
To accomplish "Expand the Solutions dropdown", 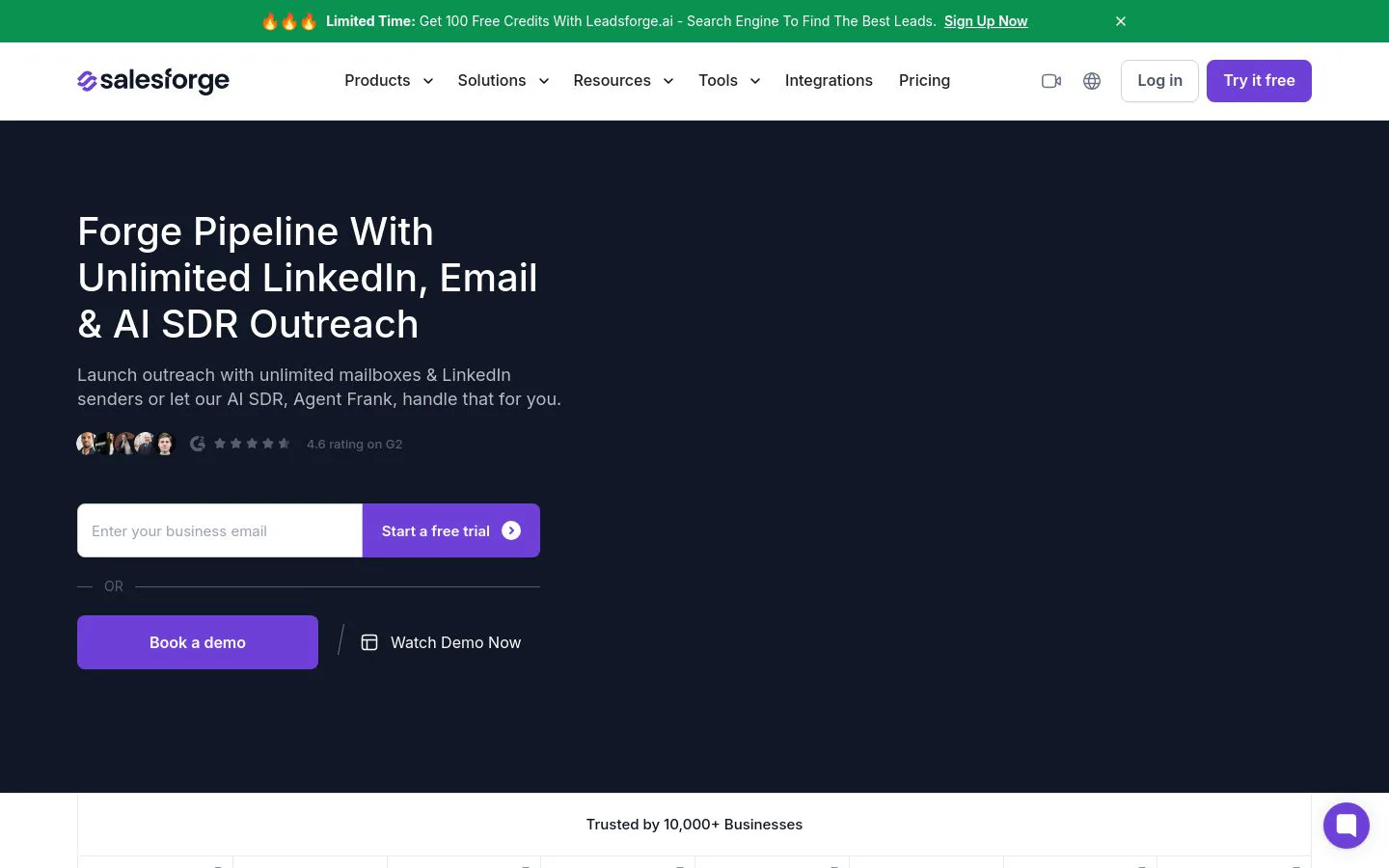I will click(x=504, y=81).
